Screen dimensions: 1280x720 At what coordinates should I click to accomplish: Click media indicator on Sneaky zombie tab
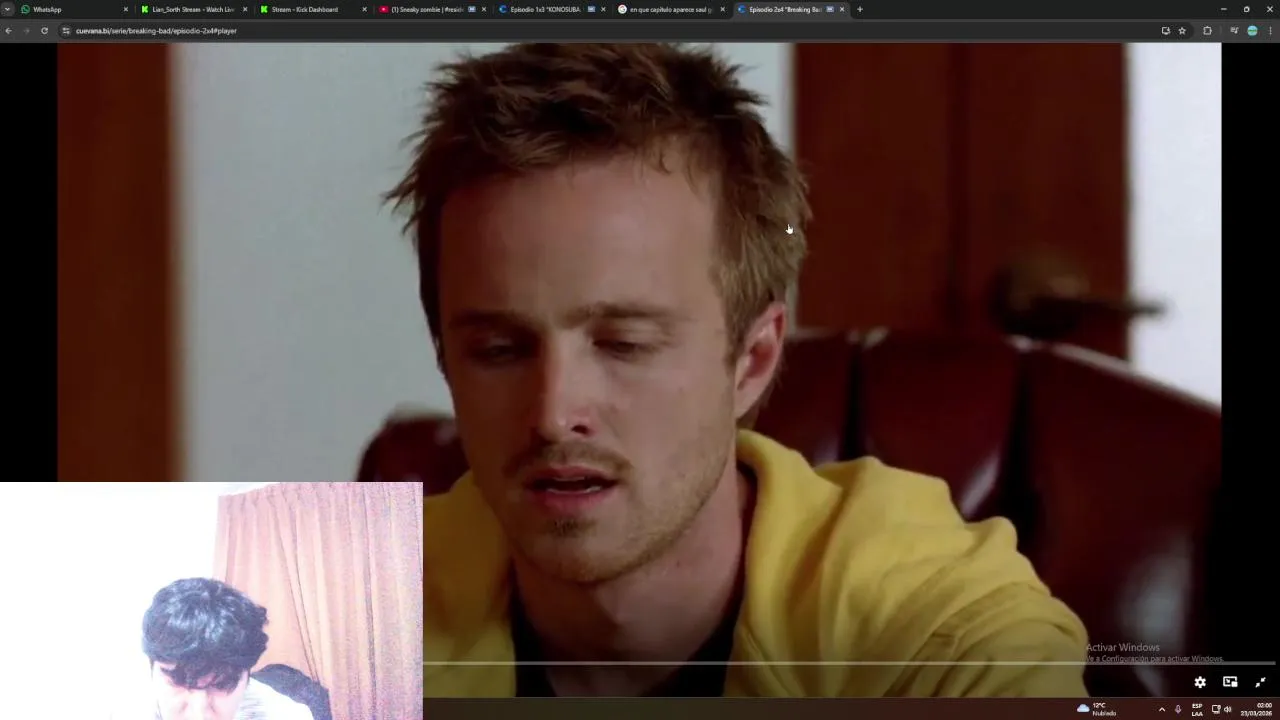472,9
